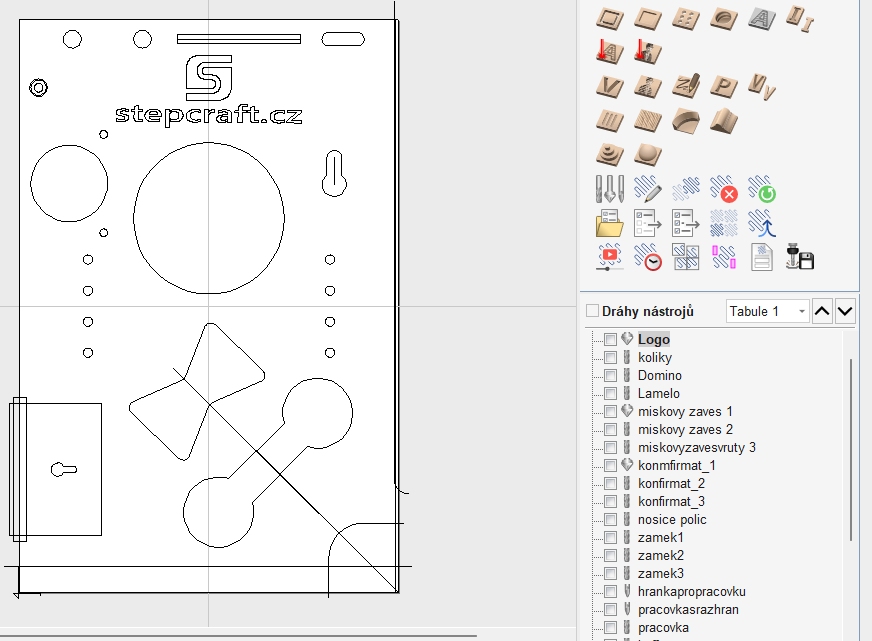Open the Photo VCarve portrait icon

point(648,87)
